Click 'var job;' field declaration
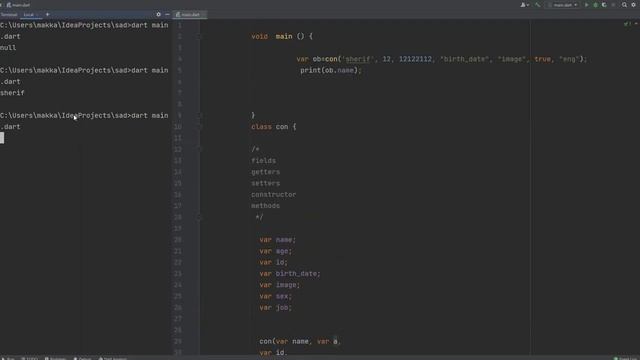640x360 pixels. pyautogui.click(x=276, y=307)
